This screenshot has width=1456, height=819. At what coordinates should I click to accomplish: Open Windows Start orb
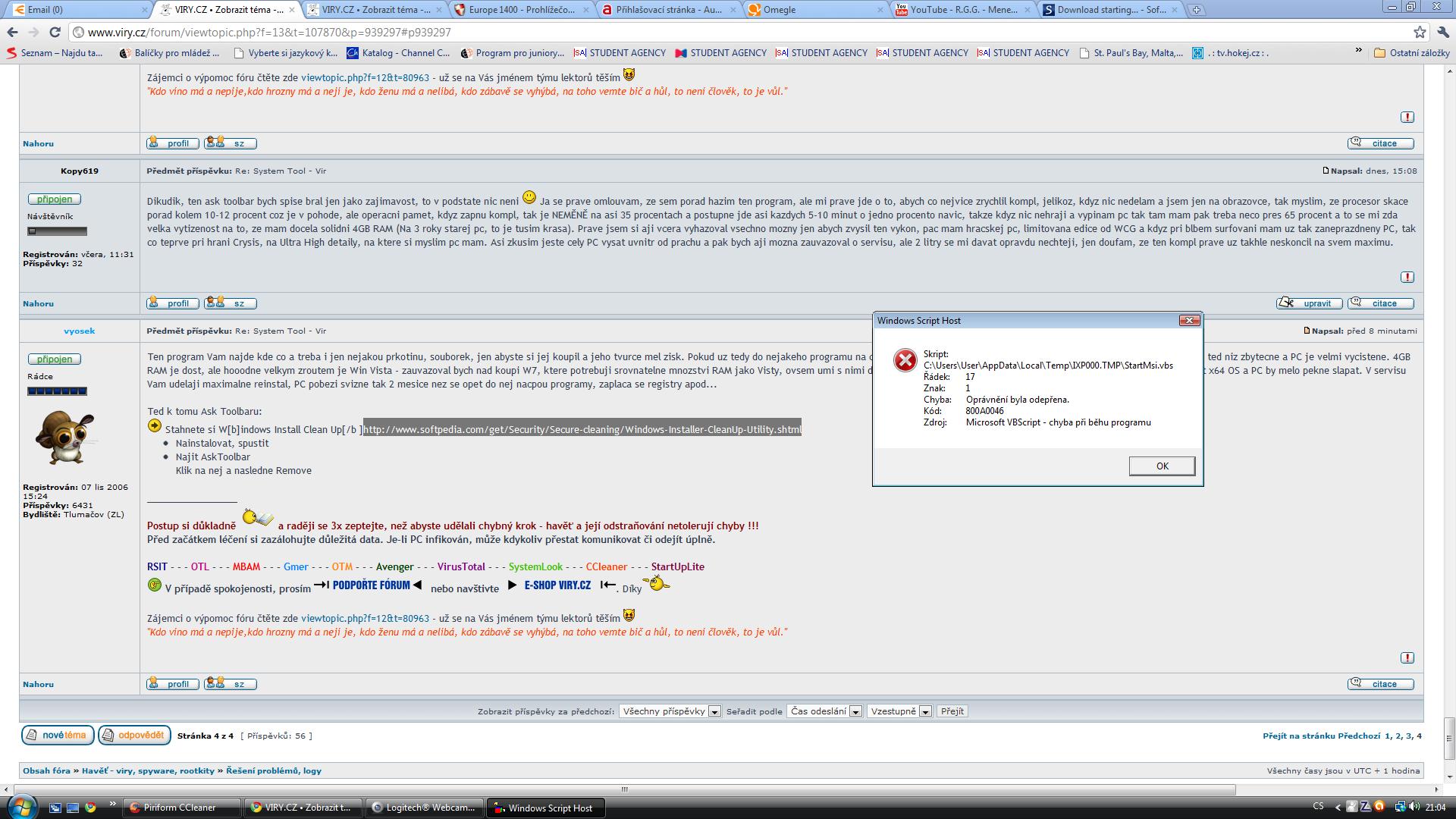(x=20, y=806)
